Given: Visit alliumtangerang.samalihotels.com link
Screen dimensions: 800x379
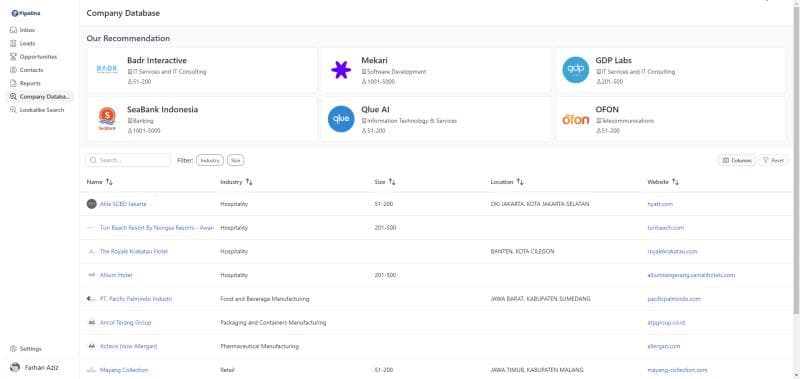Looking at the screenshot, I should pyautogui.click(x=691, y=275).
